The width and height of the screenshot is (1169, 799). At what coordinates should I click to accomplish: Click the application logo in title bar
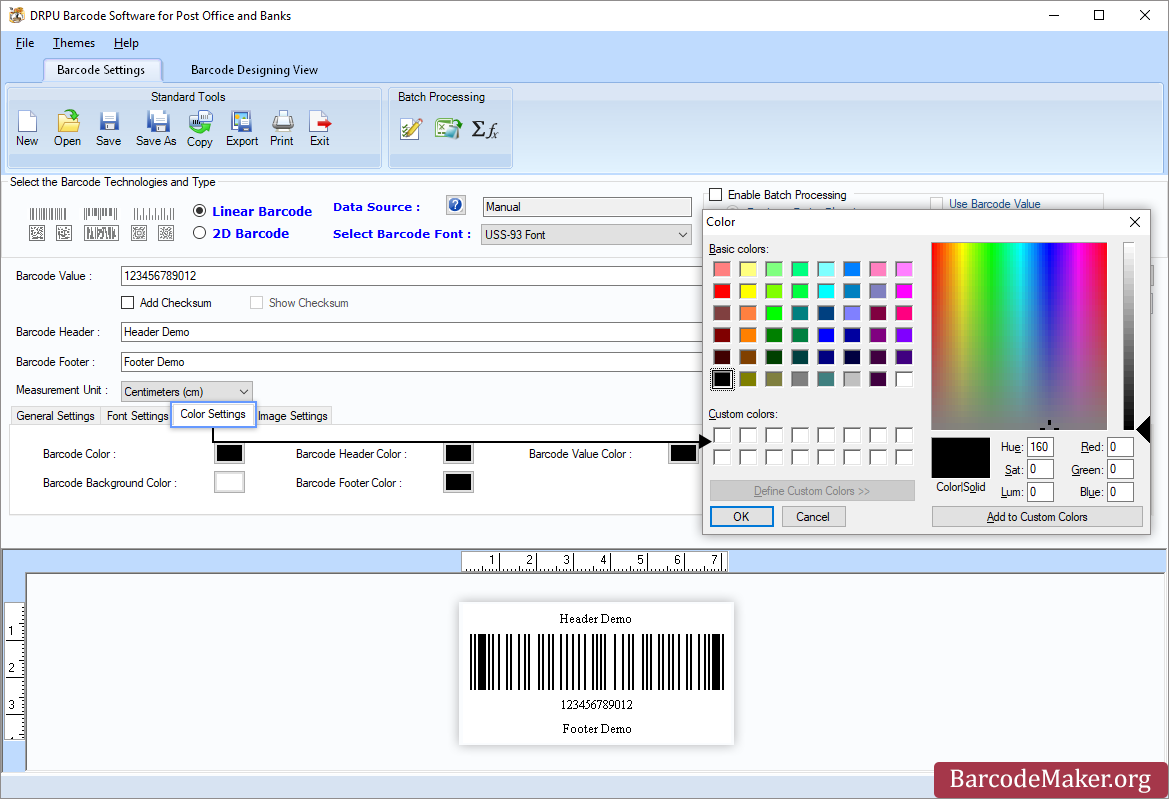[16, 15]
